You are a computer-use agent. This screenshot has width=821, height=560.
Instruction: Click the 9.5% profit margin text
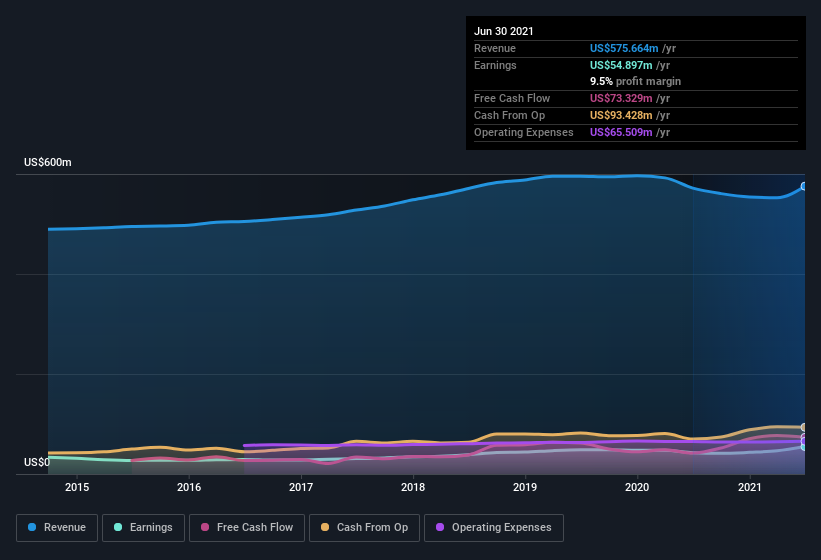pos(636,81)
